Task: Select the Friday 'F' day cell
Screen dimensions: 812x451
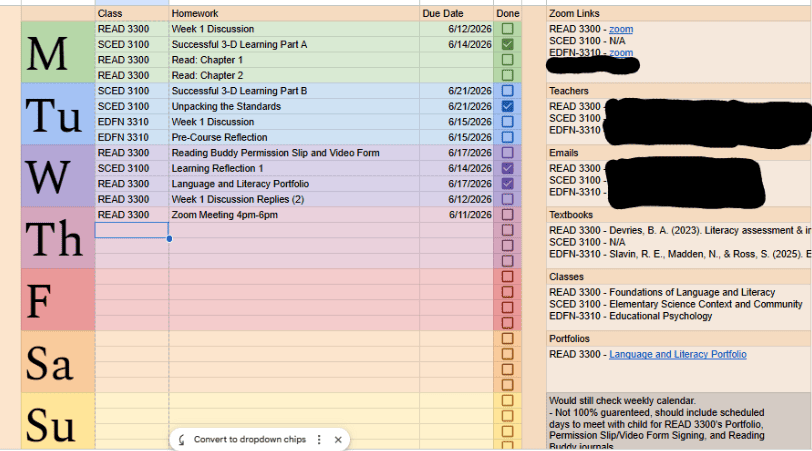Action: click(58, 300)
